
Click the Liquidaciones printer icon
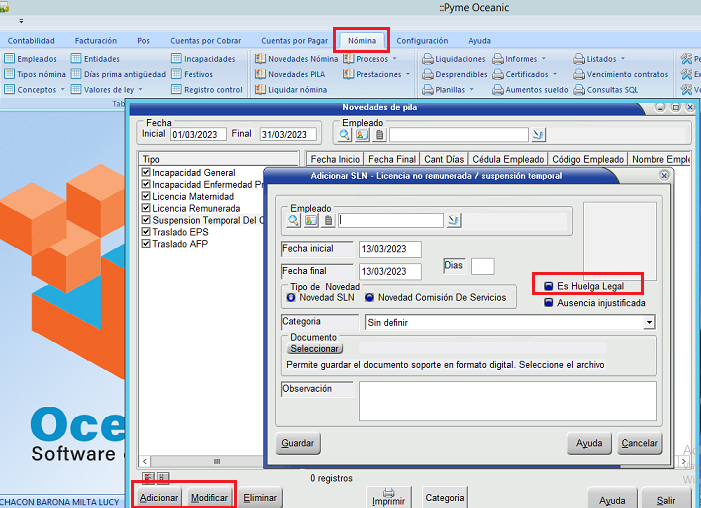[427, 59]
